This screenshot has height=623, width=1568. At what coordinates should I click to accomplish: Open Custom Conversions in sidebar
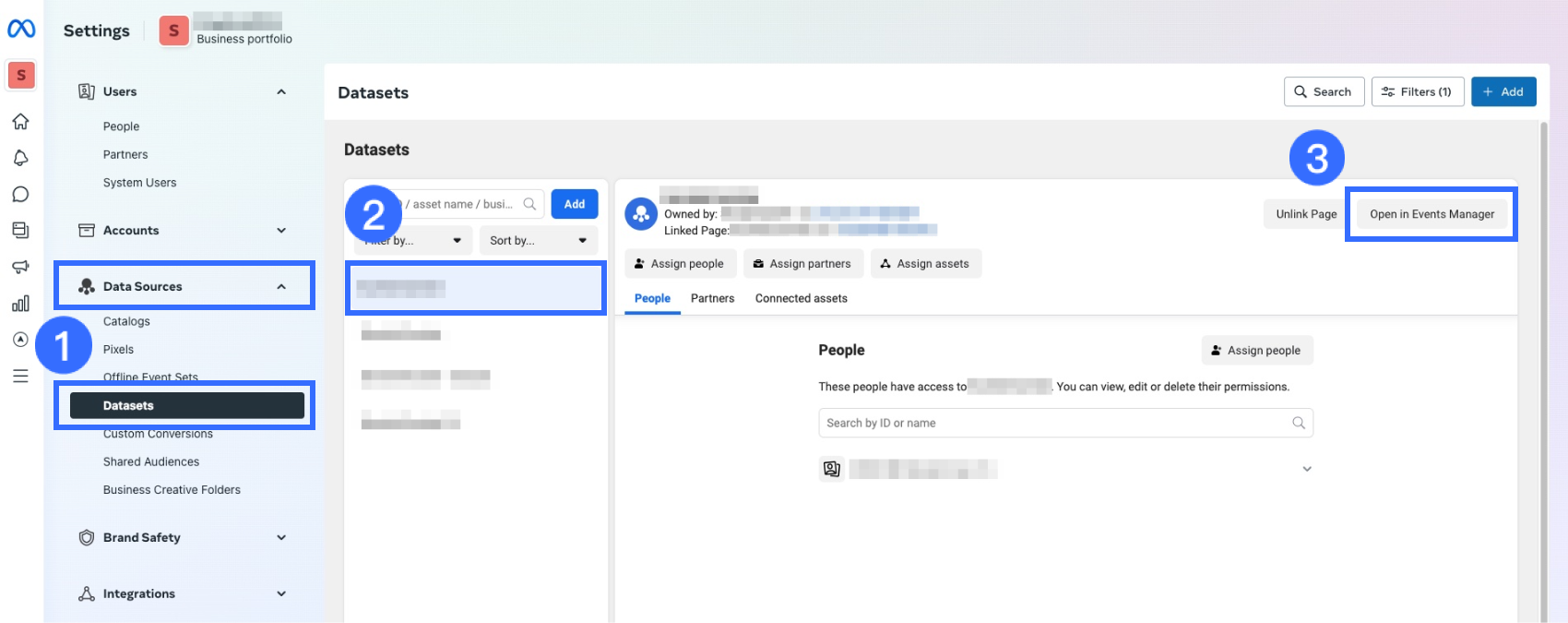(x=158, y=434)
